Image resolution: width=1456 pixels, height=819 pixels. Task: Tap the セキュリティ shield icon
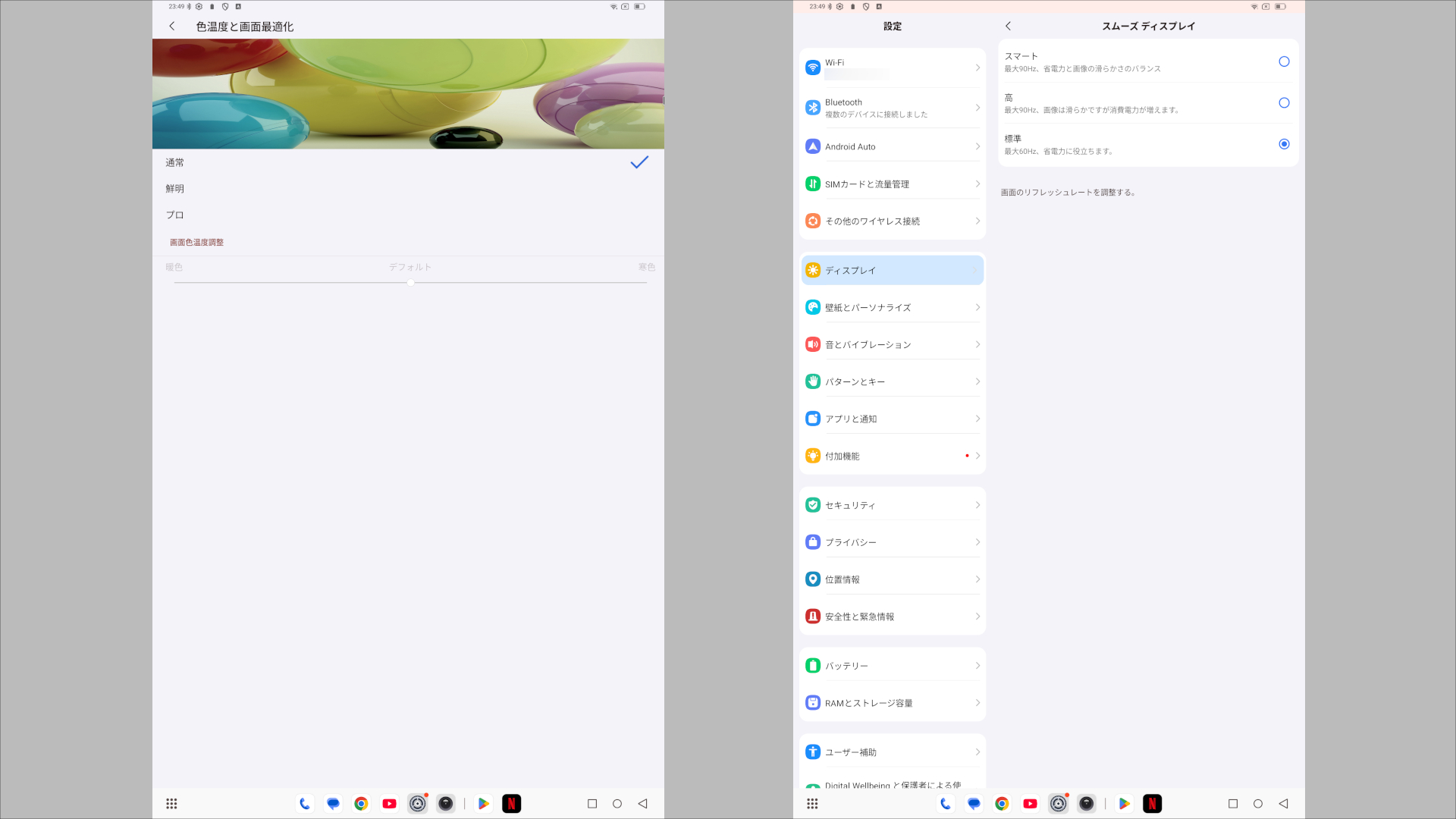click(x=813, y=505)
